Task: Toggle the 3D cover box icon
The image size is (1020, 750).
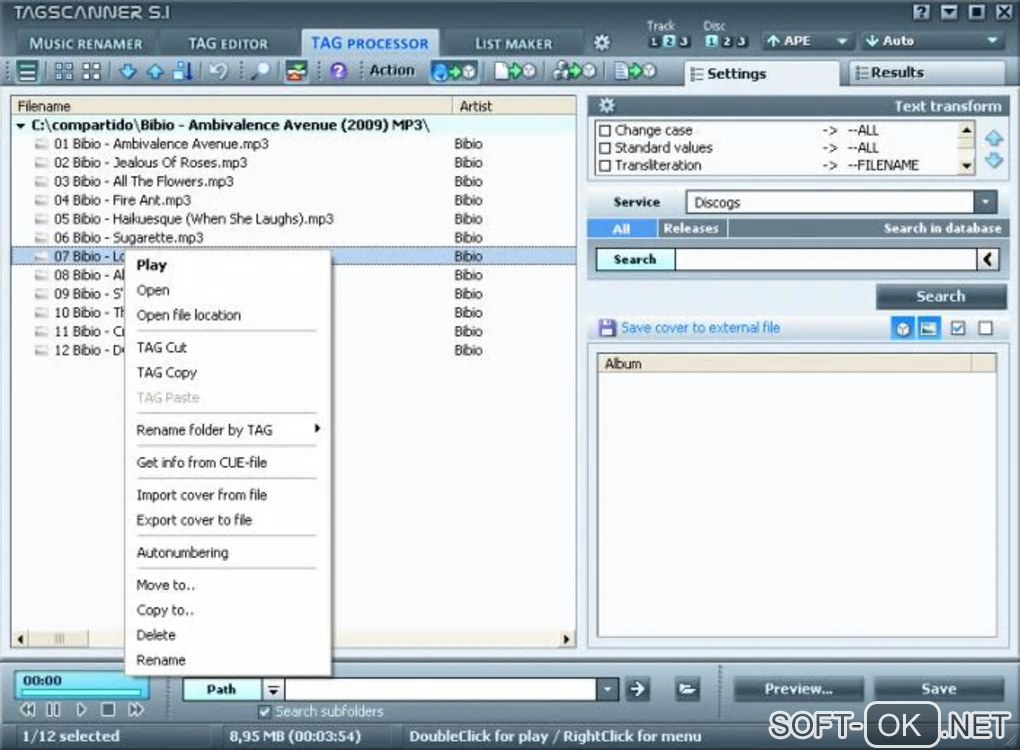Action: 903,328
